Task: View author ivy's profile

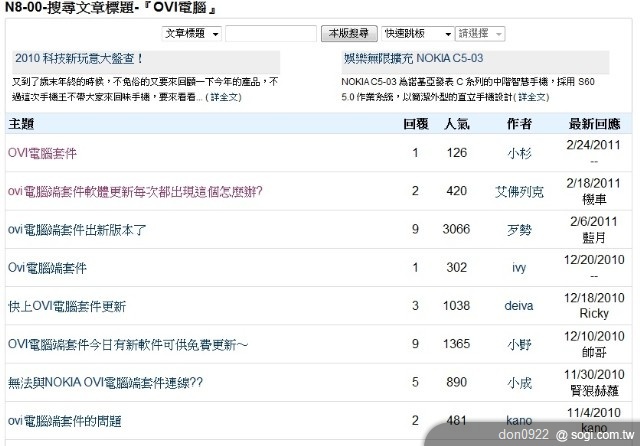Action: [x=519, y=268]
